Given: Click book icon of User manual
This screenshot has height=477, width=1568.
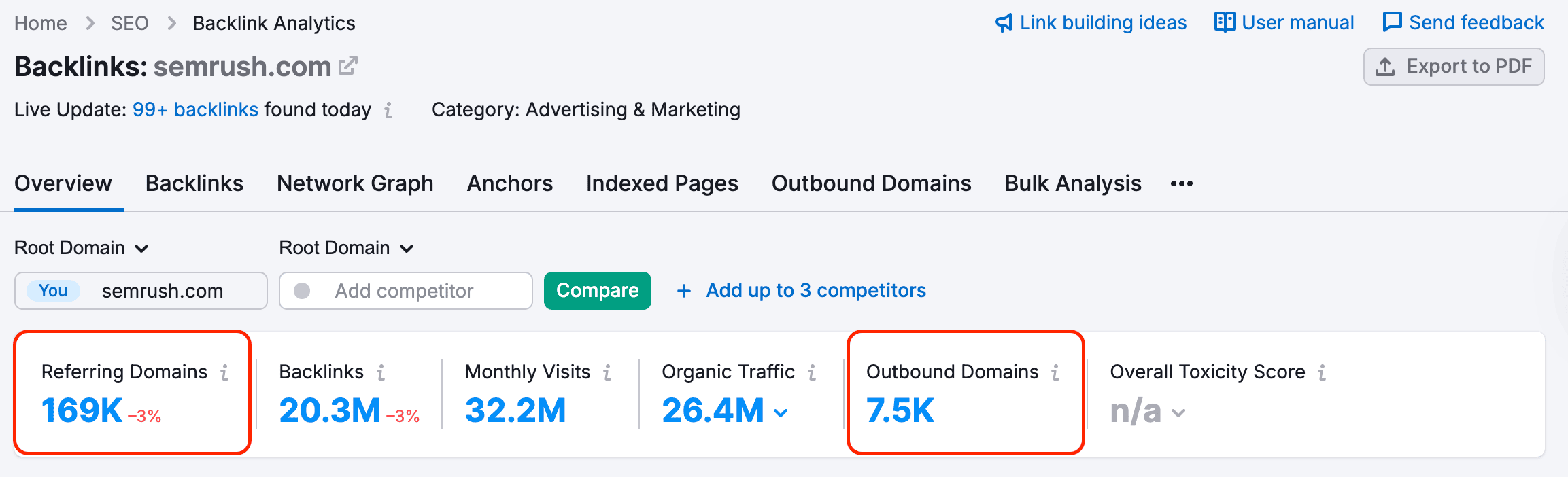Looking at the screenshot, I should pos(1225,22).
